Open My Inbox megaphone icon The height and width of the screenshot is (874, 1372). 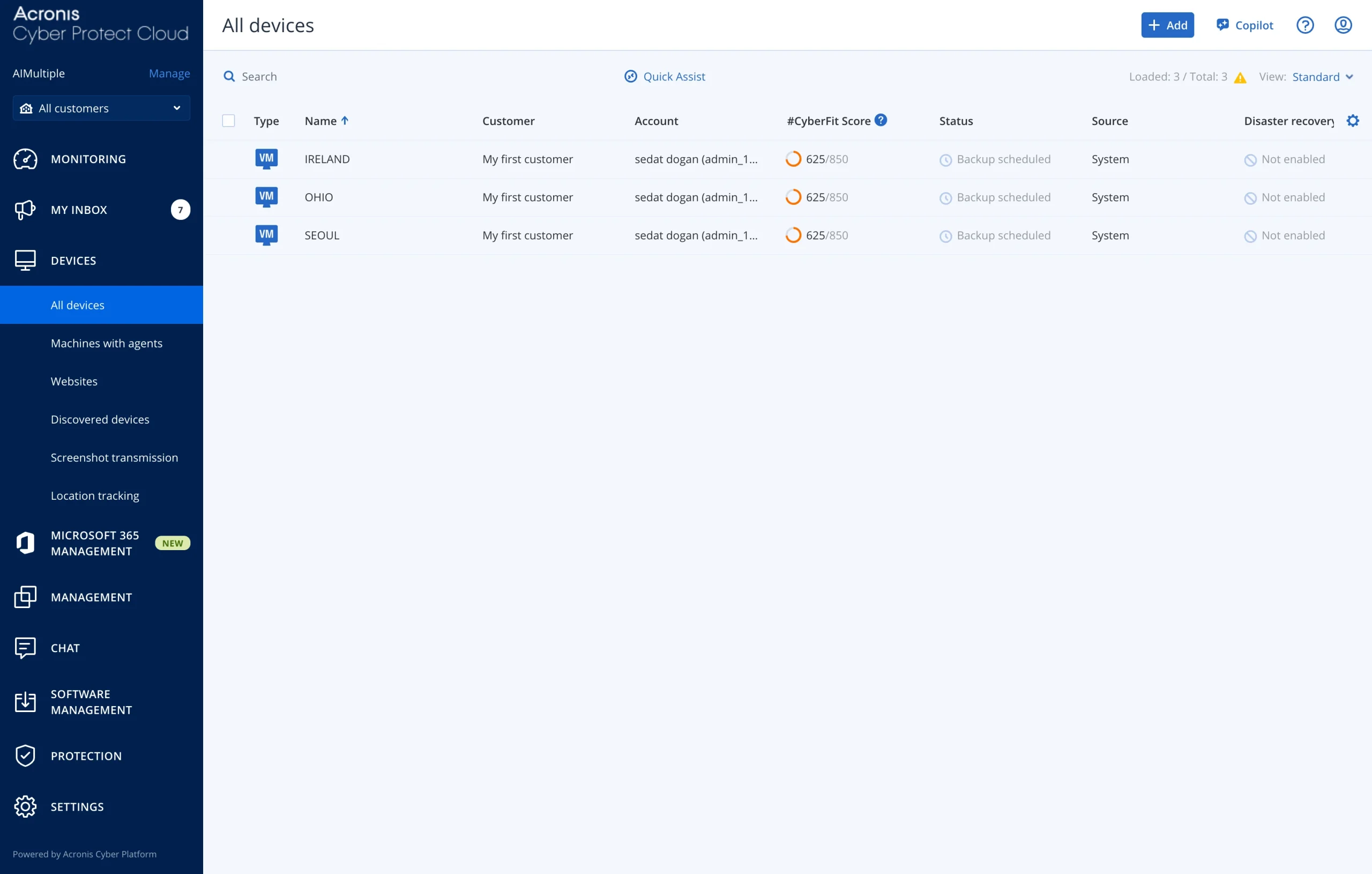pos(25,210)
